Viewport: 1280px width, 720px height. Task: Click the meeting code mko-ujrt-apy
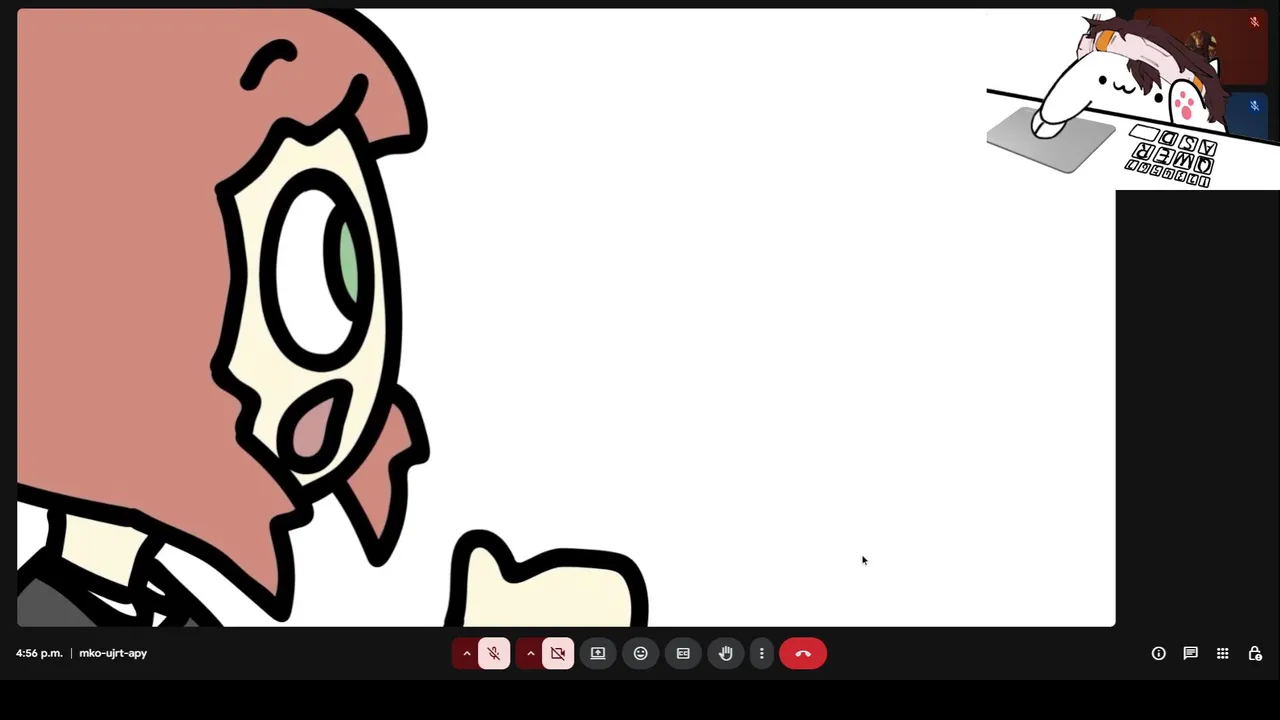(113, 653)
